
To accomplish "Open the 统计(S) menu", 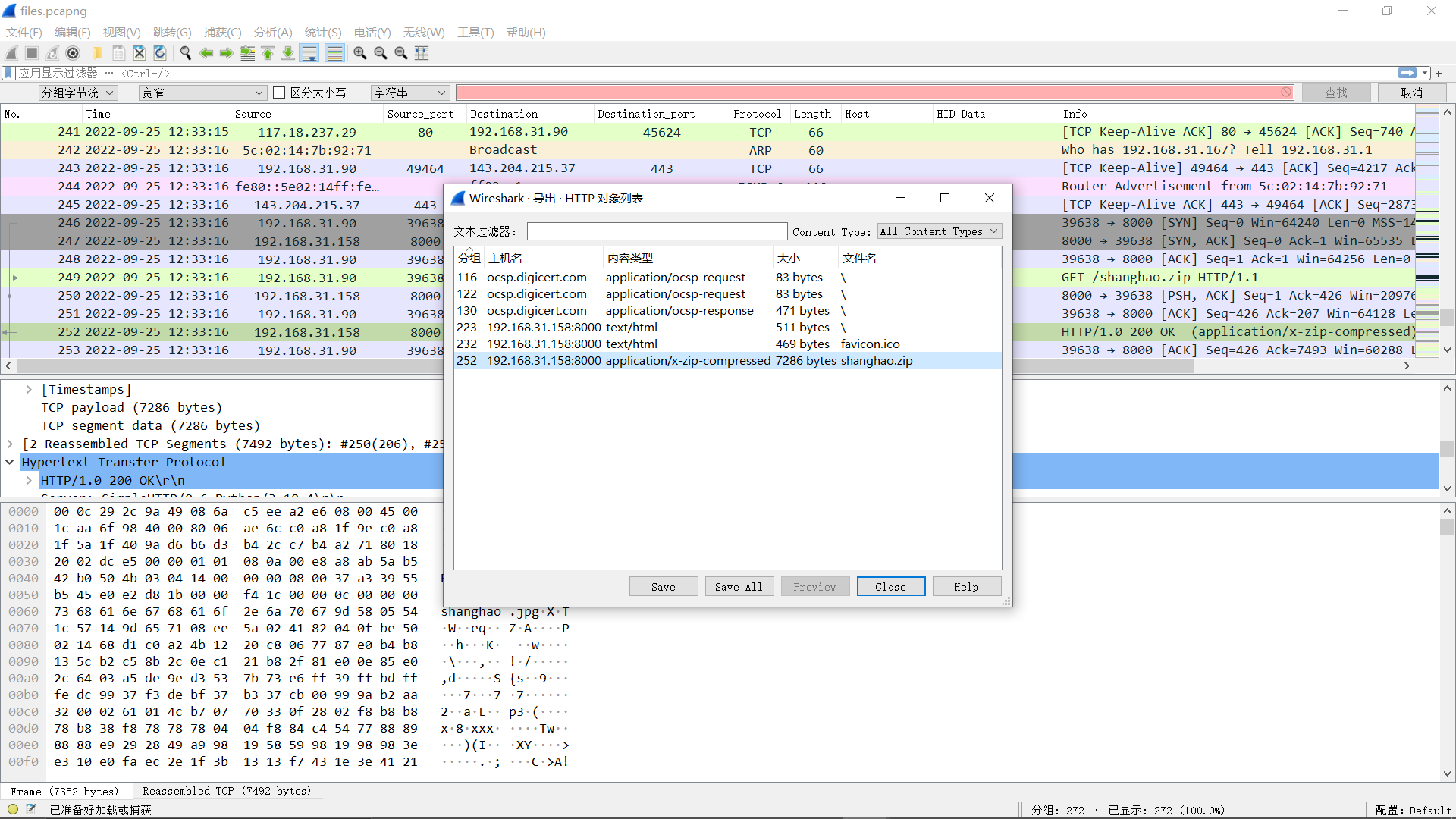I will tap(322, 33).
